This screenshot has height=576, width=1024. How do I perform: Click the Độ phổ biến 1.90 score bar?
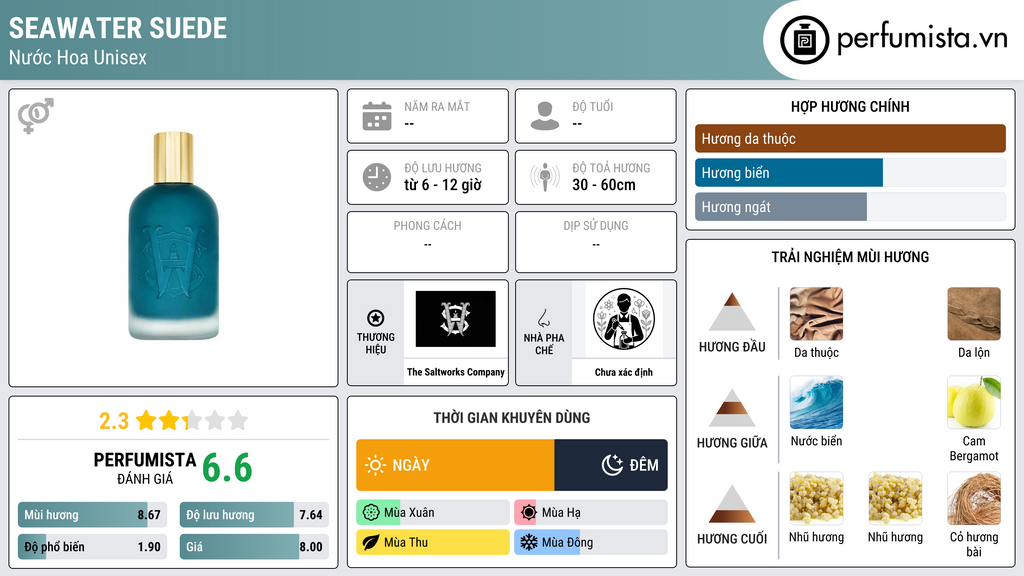coord(93,547)
